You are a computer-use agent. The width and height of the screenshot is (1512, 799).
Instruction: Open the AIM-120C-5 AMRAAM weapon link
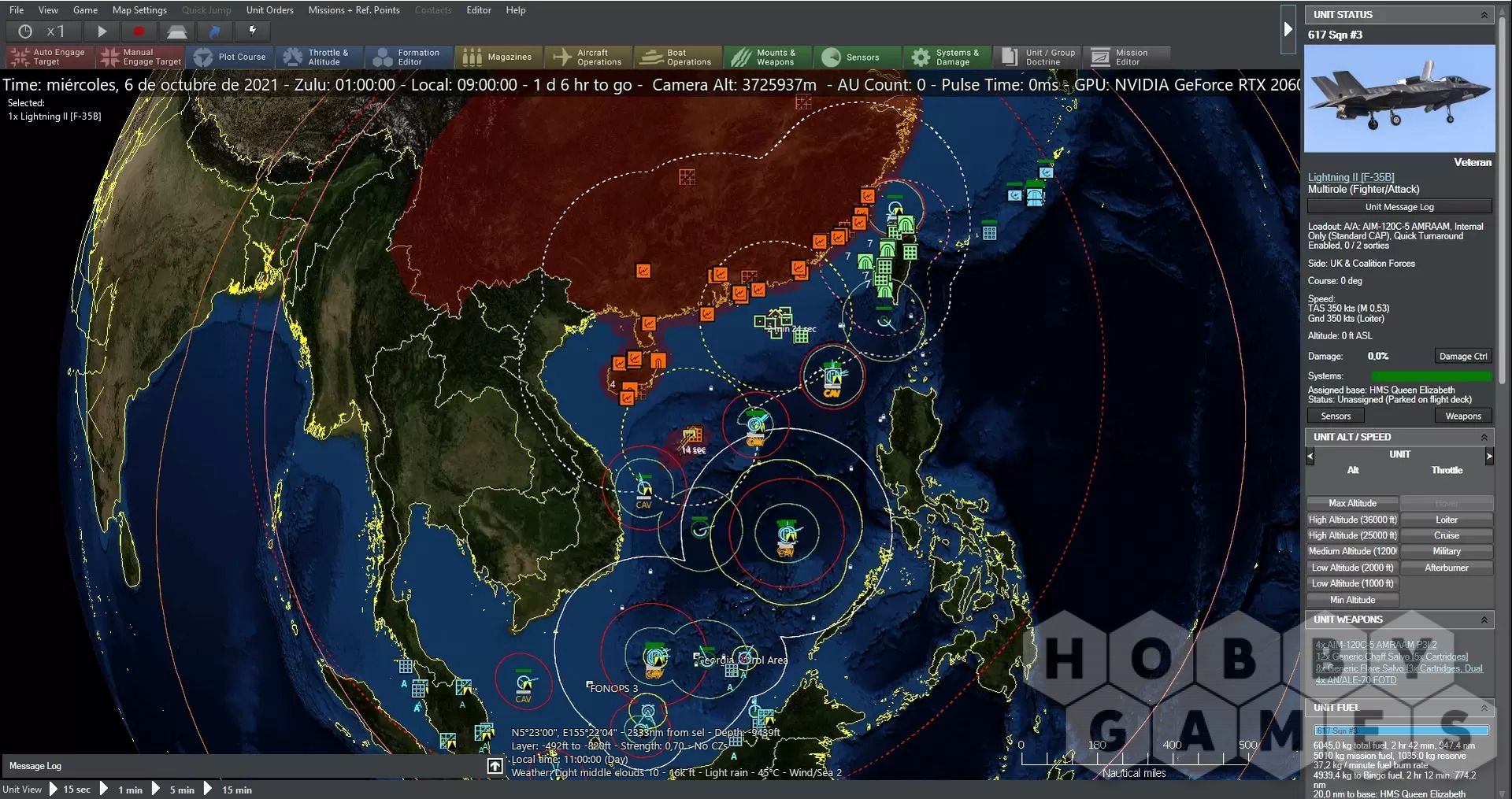click(1376, 645)
